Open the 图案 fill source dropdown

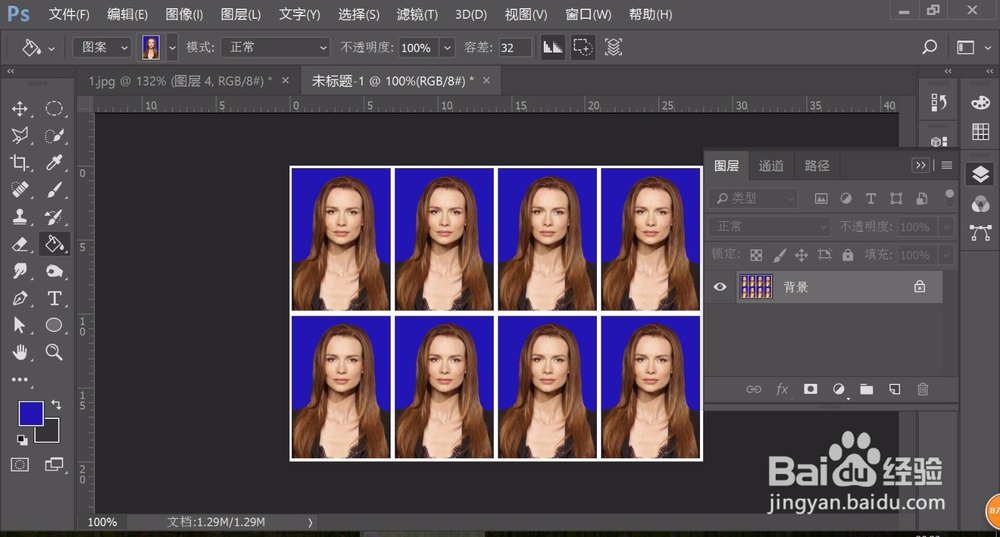click(x=101, y=47)
